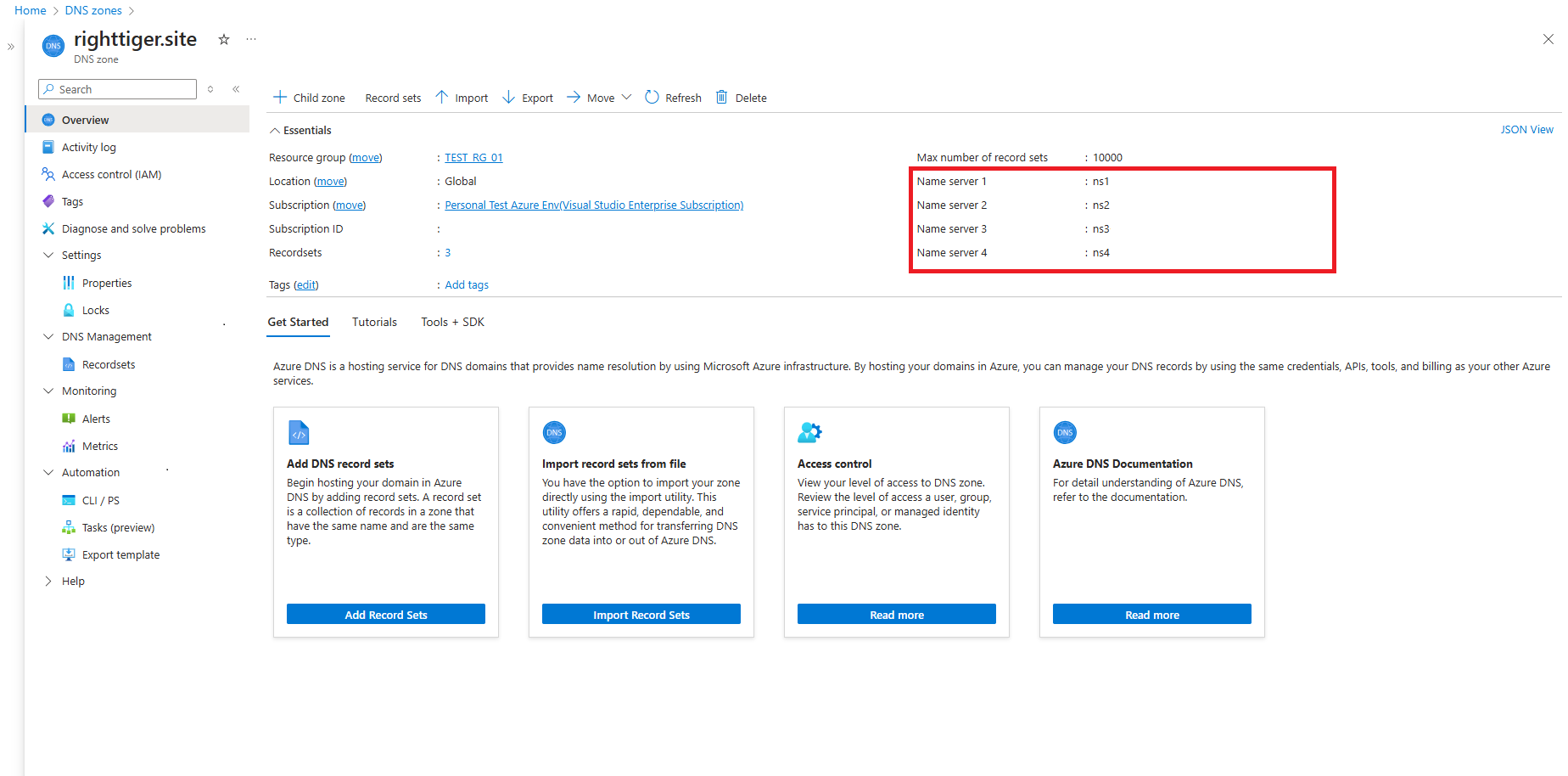Switch to the Tools + SDK tab

[452, 322]
